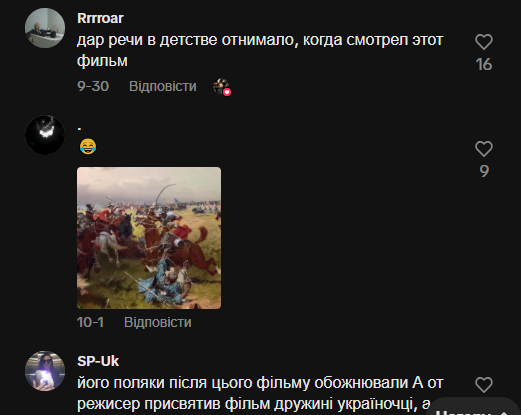
Task: Like the Rrrroar comment with the heart icon
Action: [x=484, y=42]
